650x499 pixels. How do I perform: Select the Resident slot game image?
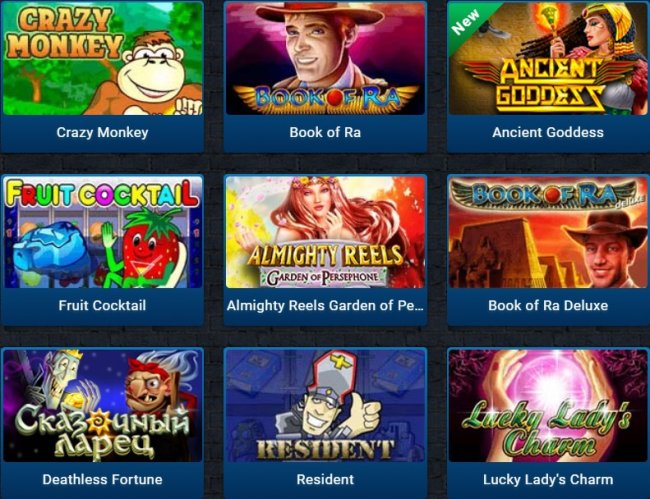coord(325,406)
